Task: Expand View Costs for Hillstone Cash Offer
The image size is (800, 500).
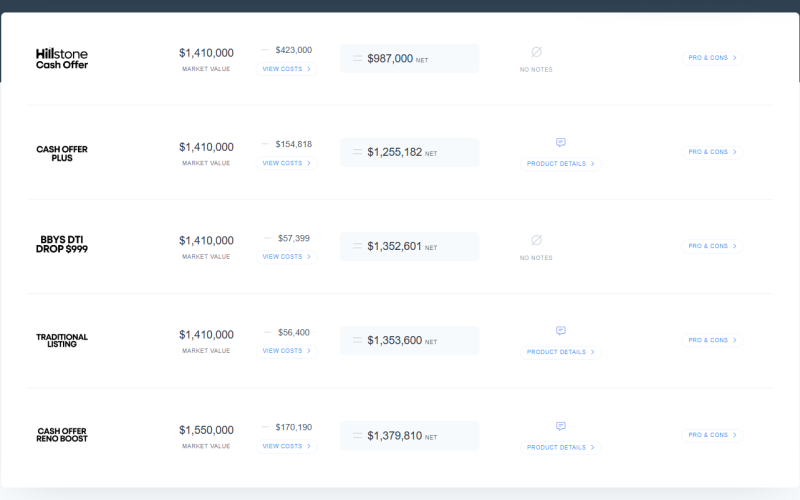Action: 287,69
